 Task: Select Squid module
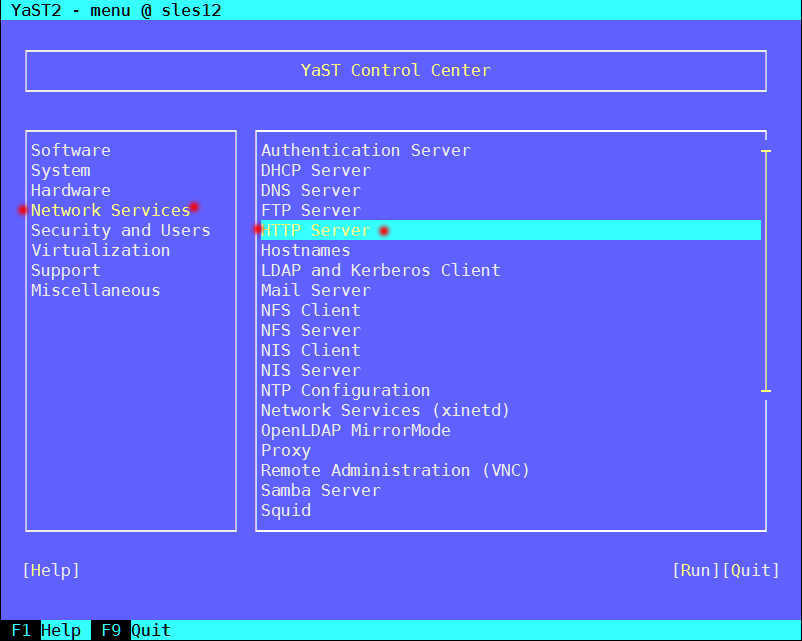tap(285, 511)
